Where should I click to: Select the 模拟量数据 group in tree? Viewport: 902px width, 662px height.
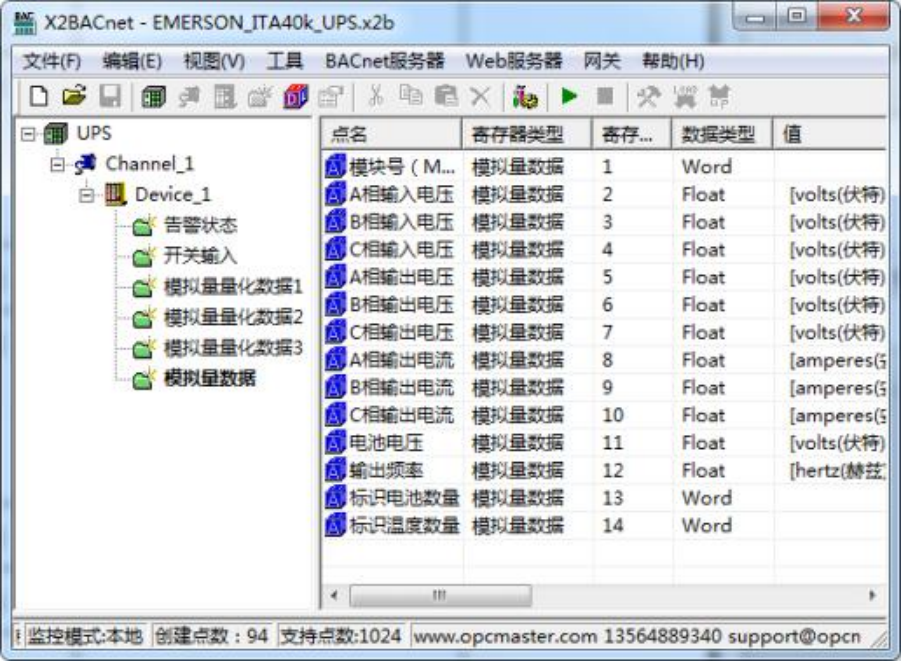[x=210, y=378]
